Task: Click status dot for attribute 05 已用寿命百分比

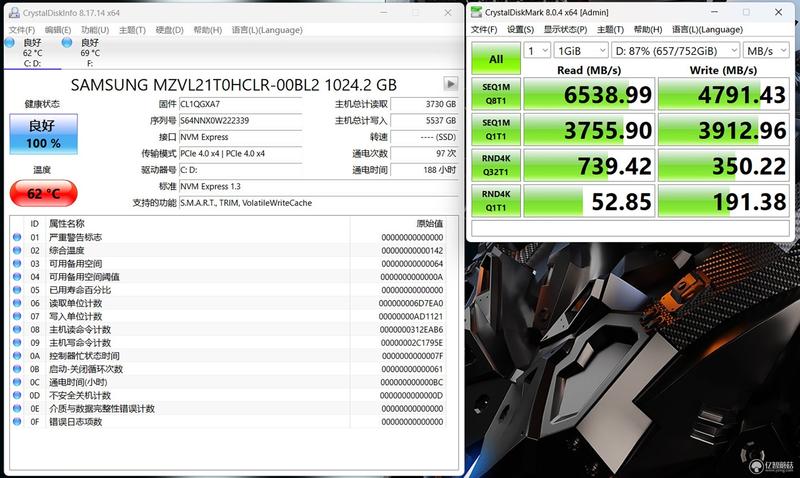Action: (x=17, y=290)
